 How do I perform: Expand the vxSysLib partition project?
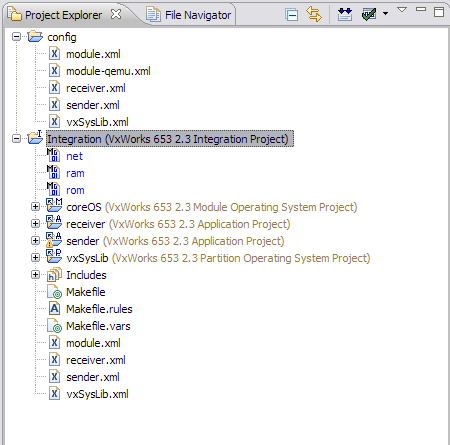tap(35, 257)
